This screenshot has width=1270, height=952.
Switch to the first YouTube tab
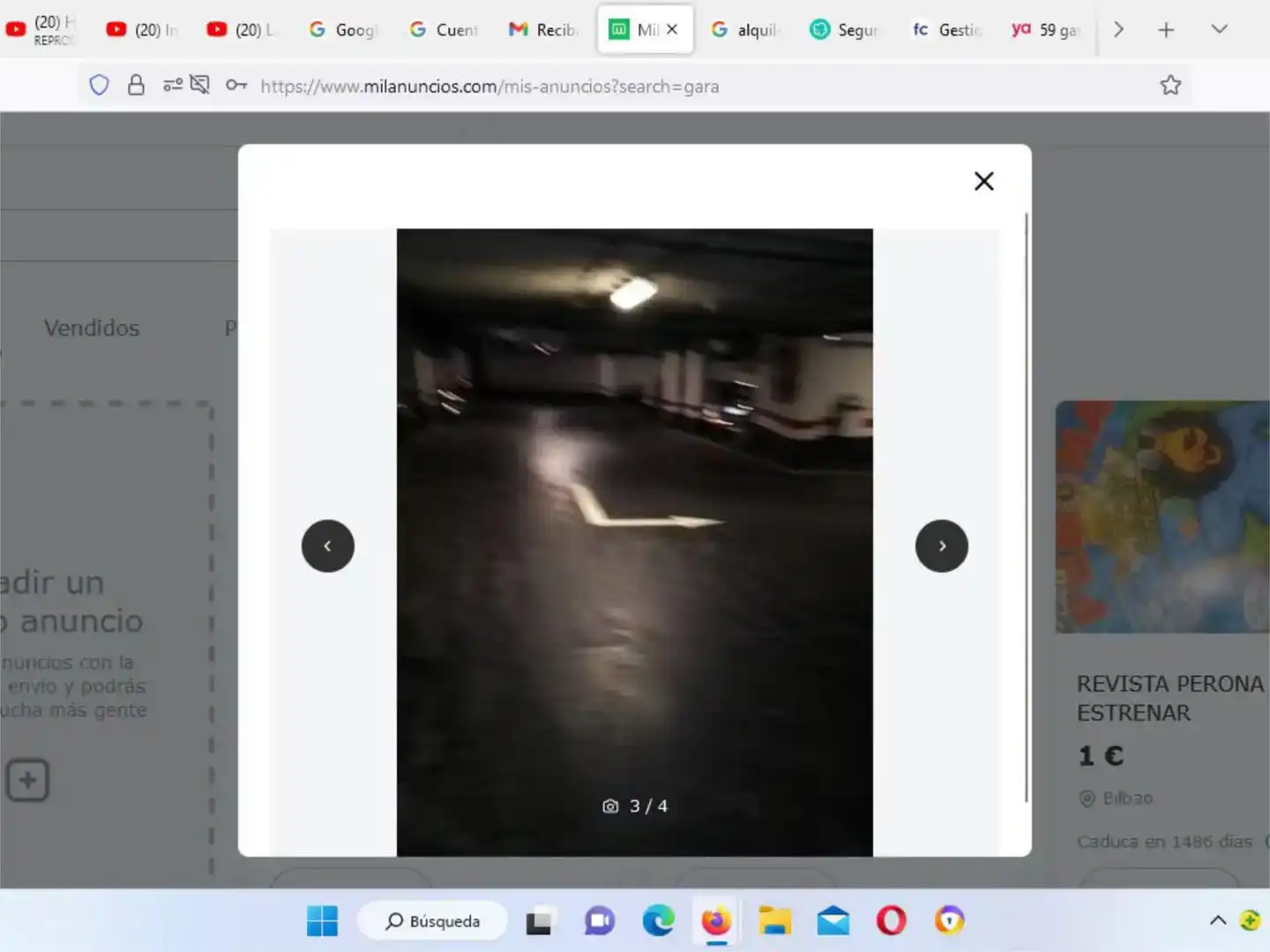point(41,30)
